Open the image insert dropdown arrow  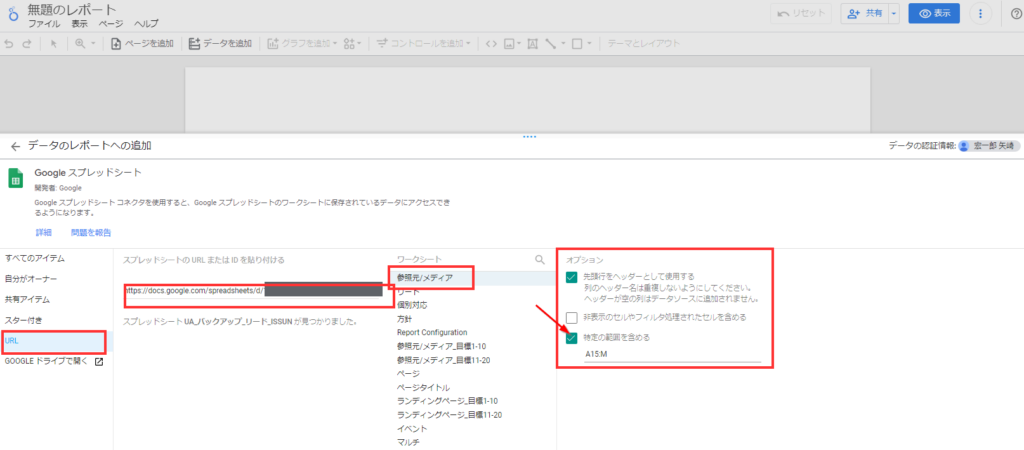pos(519,44)
